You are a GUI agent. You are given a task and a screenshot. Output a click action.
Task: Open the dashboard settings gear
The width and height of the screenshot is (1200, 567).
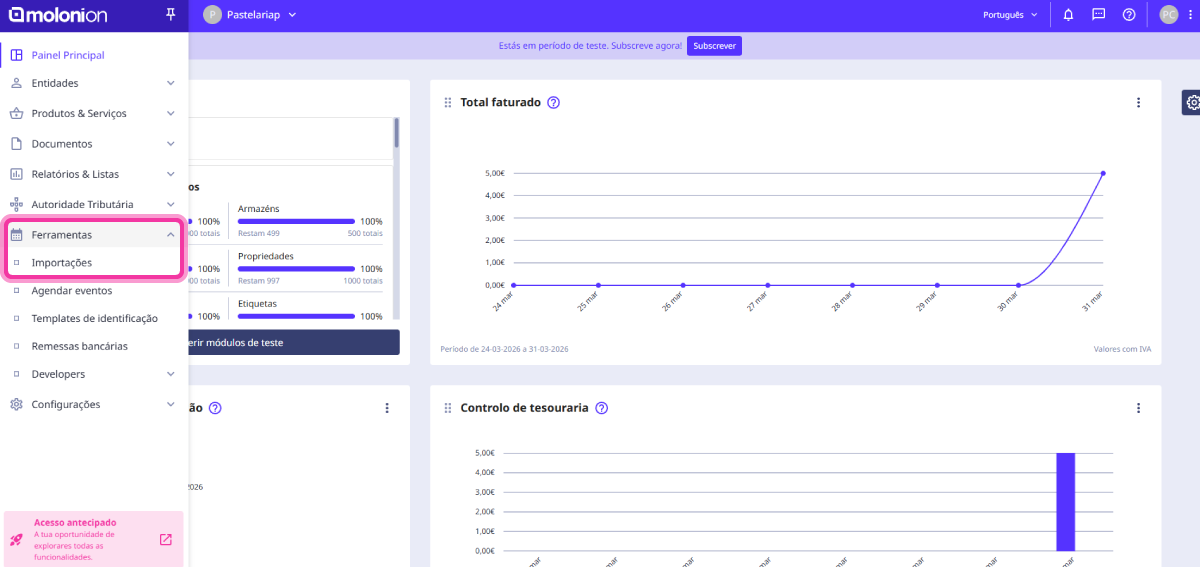click(1192, 102)
